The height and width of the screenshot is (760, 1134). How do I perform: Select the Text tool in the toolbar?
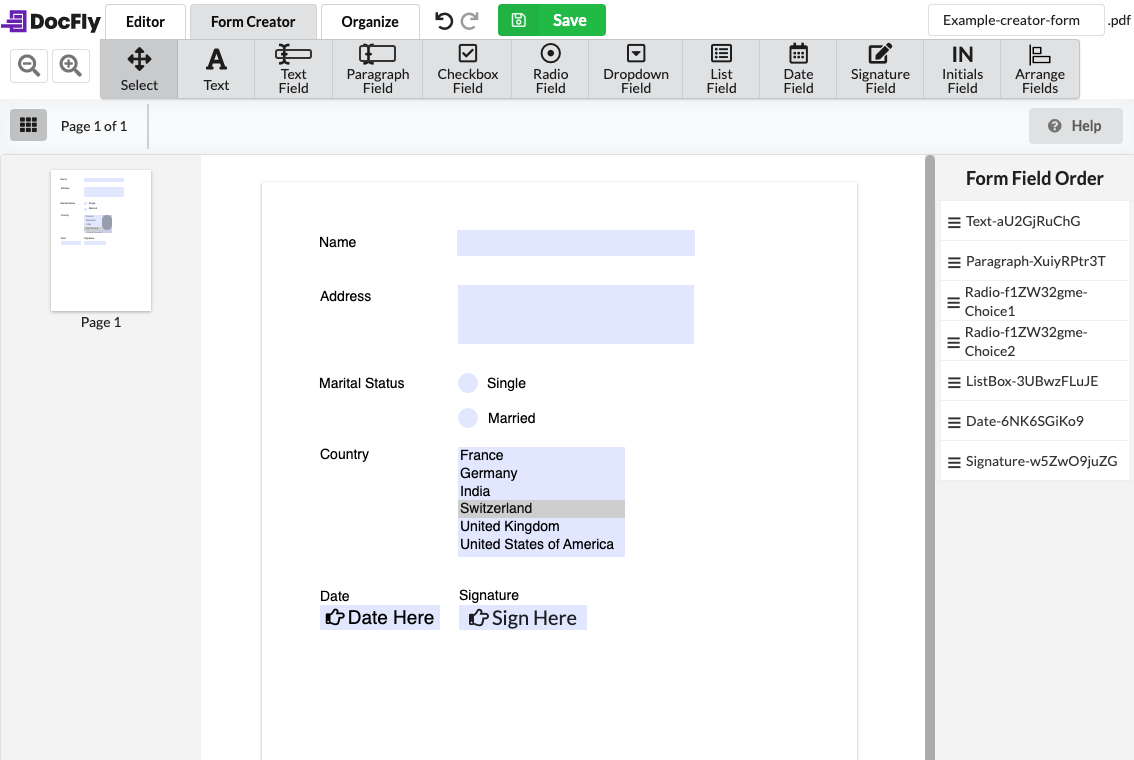[216, 68]
